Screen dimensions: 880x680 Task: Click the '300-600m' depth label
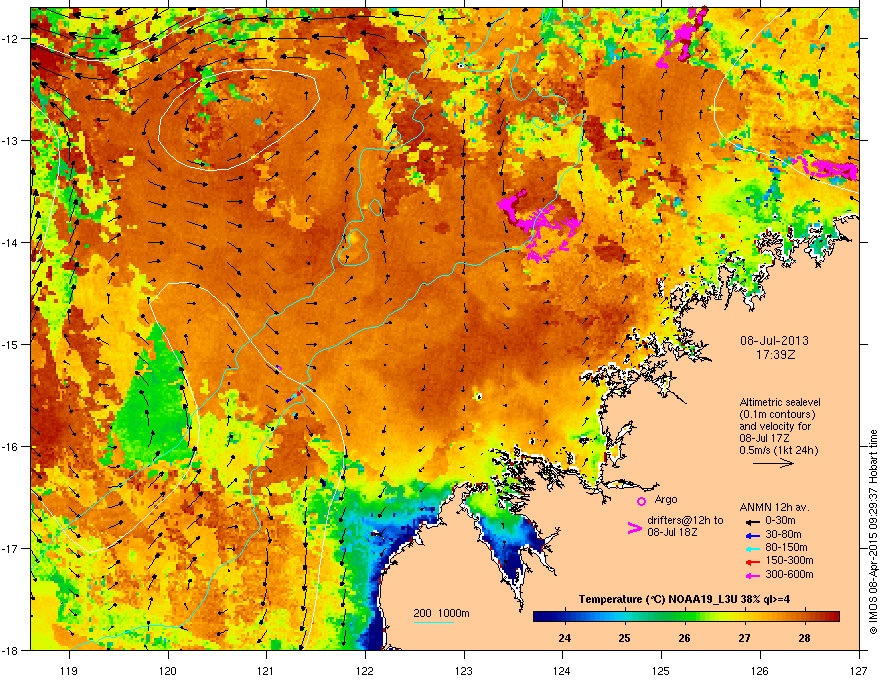[x=789, y=574]
